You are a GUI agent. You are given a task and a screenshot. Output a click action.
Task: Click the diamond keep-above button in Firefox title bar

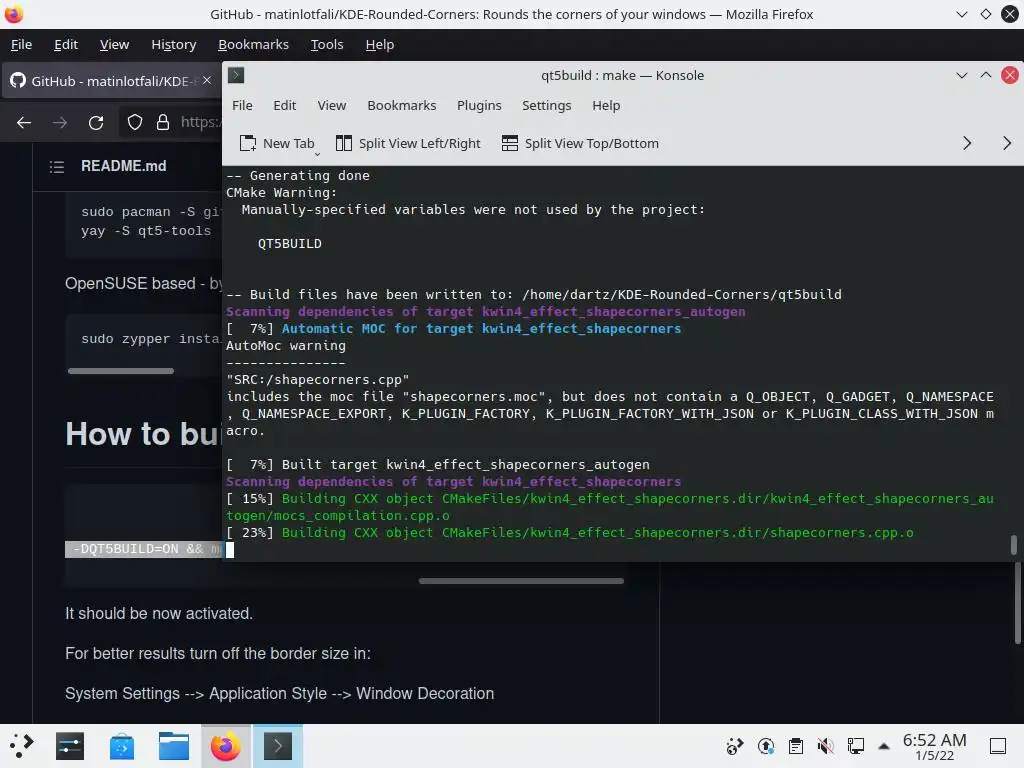985,14
